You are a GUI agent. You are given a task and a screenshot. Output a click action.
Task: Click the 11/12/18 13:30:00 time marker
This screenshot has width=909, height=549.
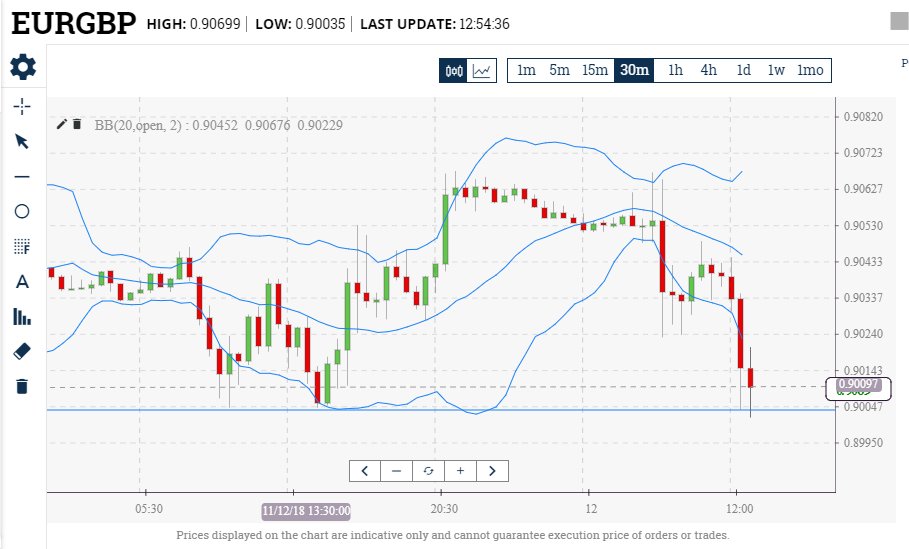(x=306, y=511)
